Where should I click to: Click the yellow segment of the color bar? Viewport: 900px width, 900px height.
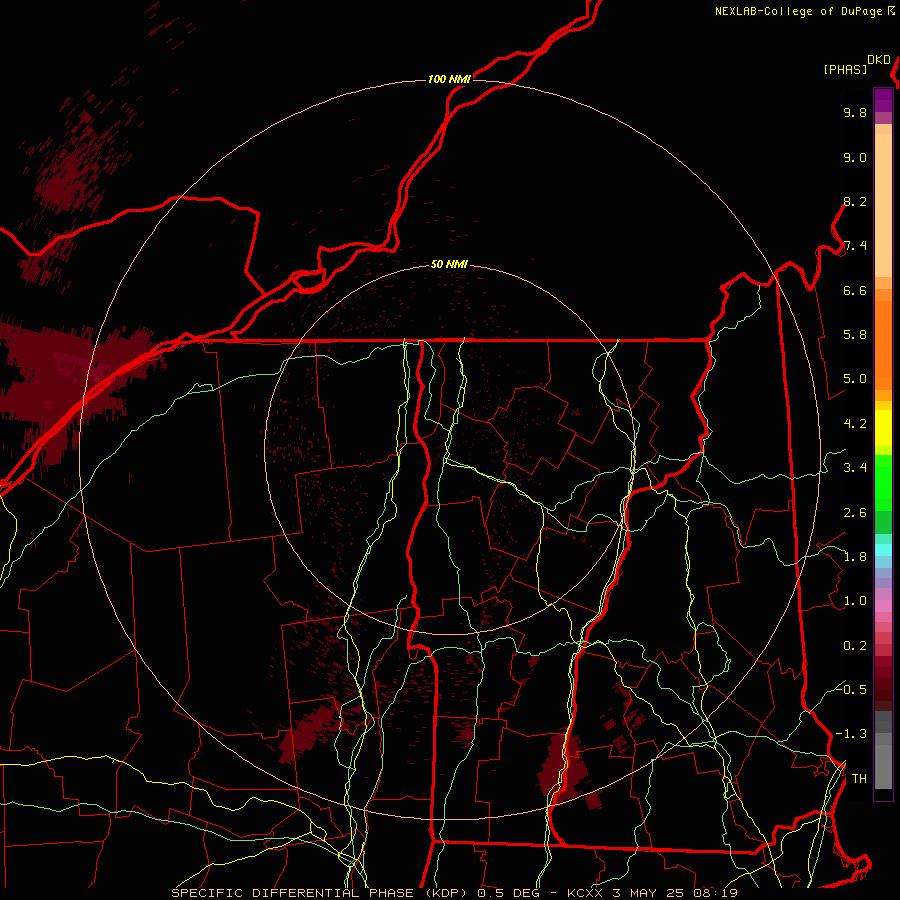pyautogui.click(x=883, y=428)
